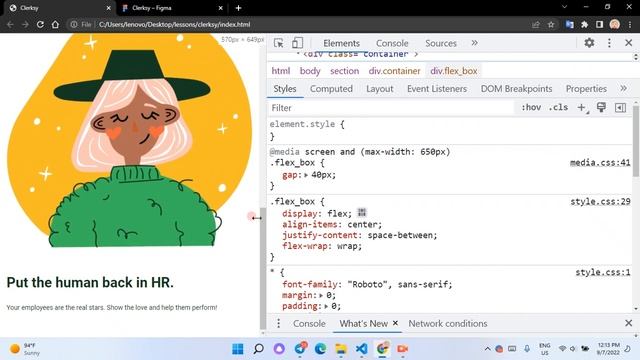Switch to Clerksy – Figma browser tab
This screenshot has width=640, height=360.
tap(172, 8)
